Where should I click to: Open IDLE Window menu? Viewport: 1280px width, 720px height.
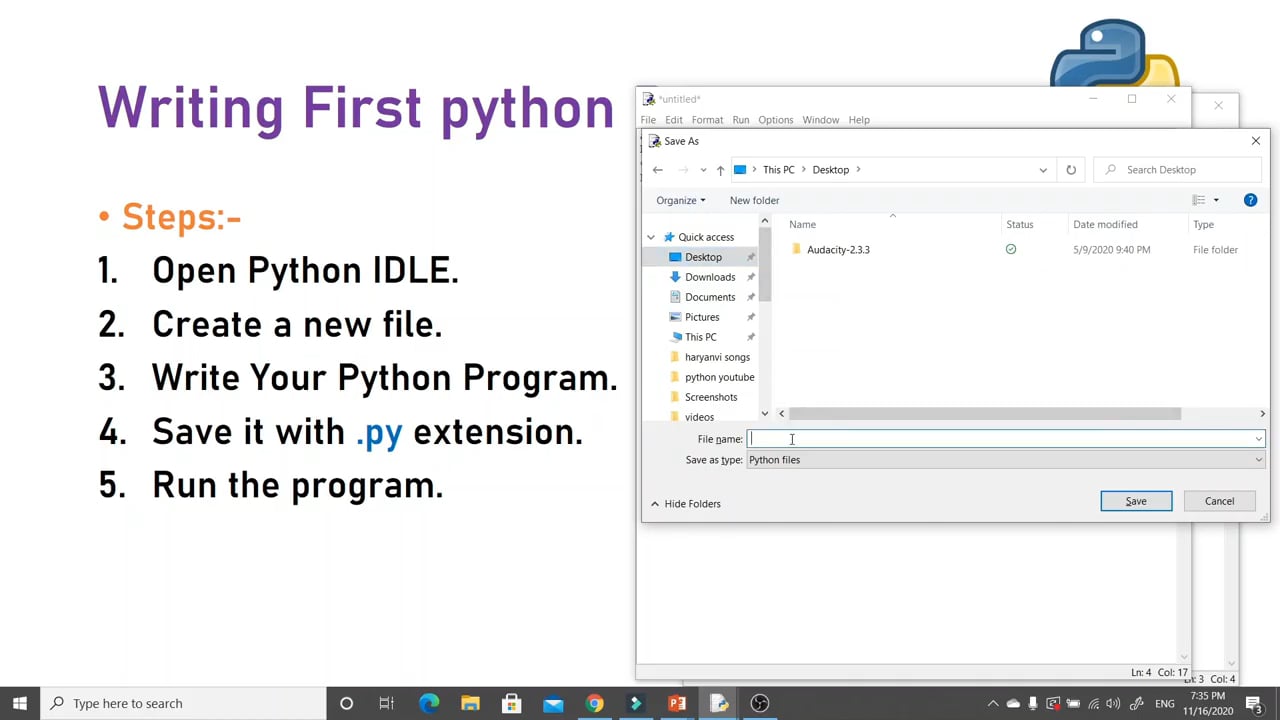[820, 120]
